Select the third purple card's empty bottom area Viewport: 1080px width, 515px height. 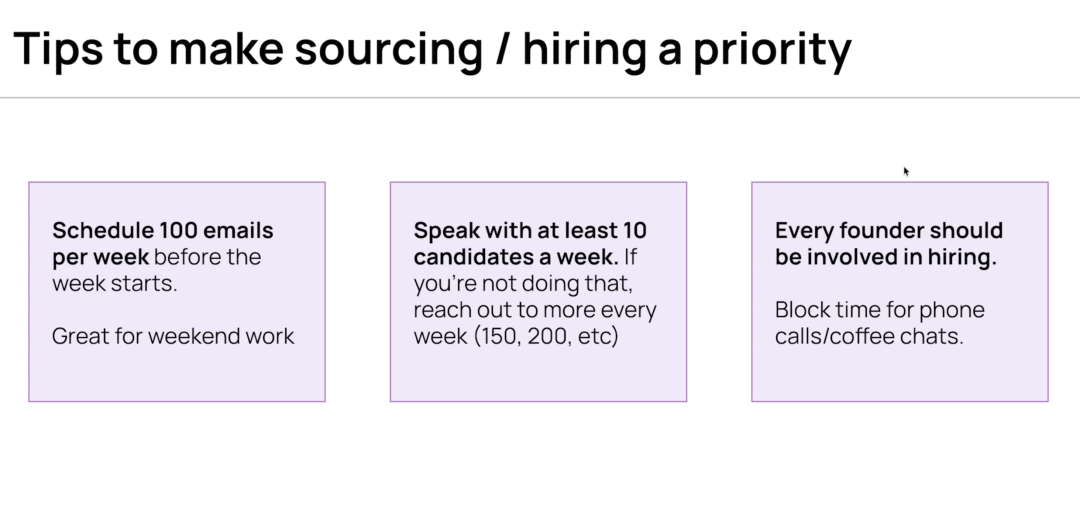coord(900,377)
